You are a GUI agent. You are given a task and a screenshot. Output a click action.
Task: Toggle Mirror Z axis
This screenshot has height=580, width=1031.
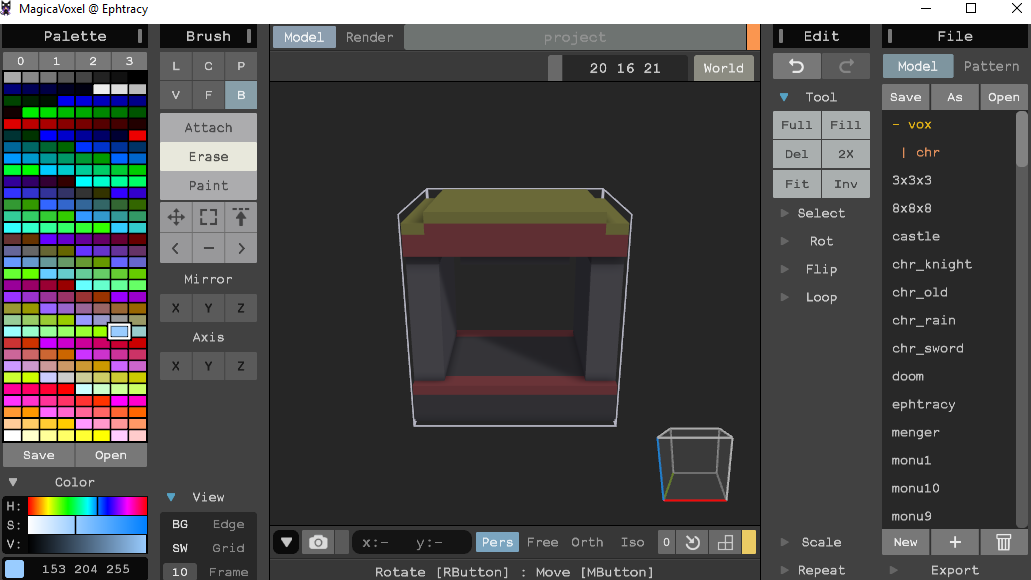click(241, 308)
